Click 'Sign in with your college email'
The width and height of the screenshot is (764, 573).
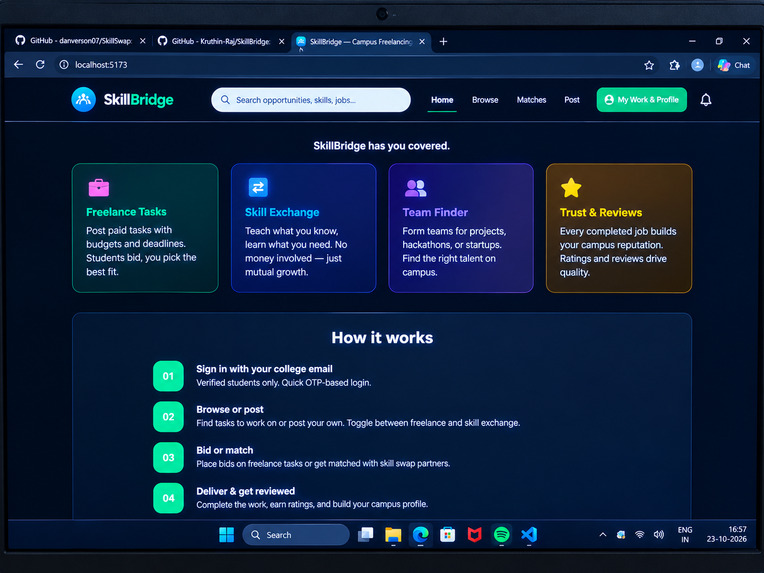tap(264, 369)
